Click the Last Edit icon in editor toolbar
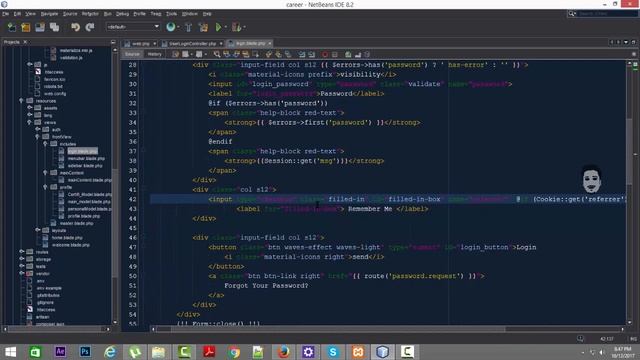This screenshot has height=360, width=640. click(175, 54)
